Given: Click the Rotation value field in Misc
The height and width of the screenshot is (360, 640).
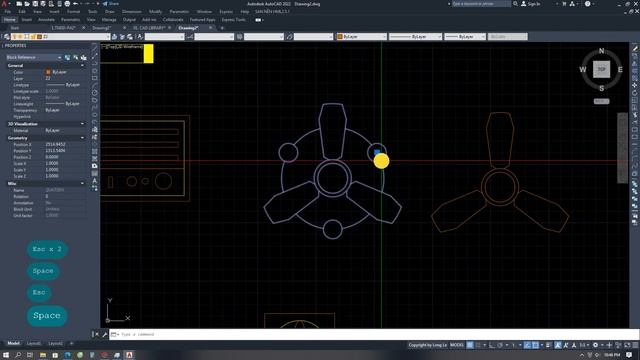Looking at the screenshot, I should coord(65,196).
